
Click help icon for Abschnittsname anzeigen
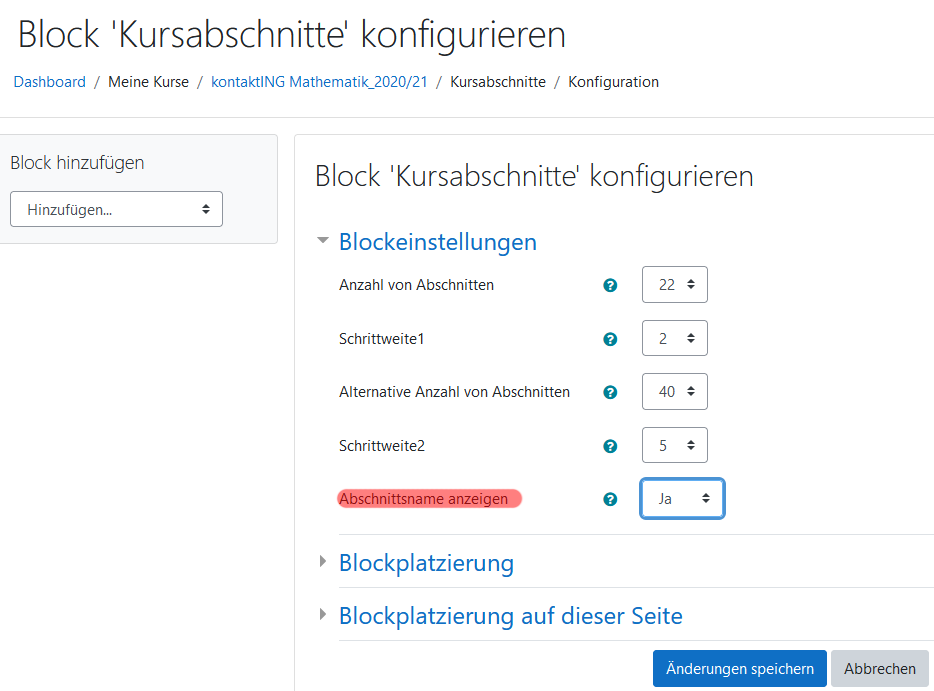pyautogui.click(x=610, y=499)
